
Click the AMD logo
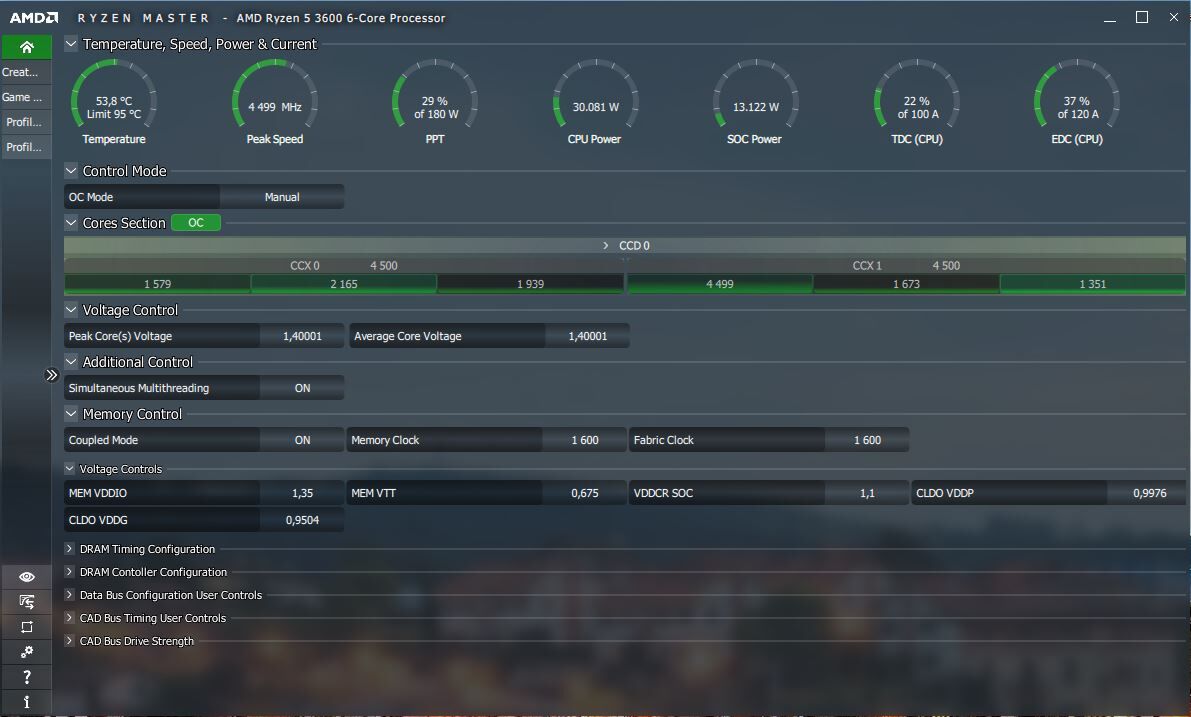coord(33,17)
